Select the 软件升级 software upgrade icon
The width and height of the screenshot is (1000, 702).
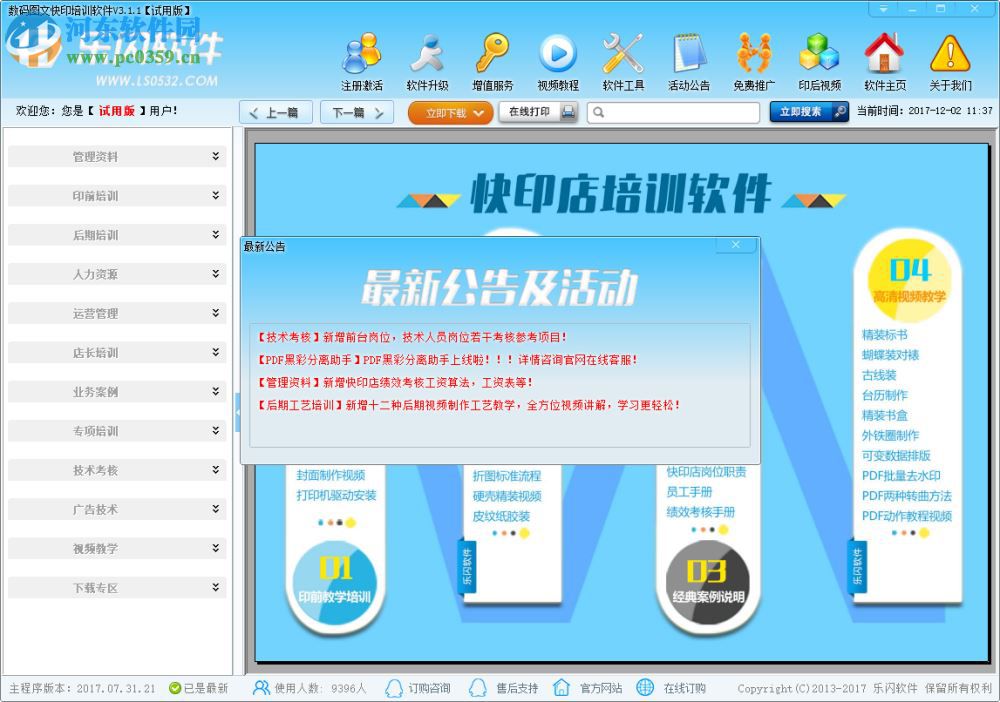point(428,60)
